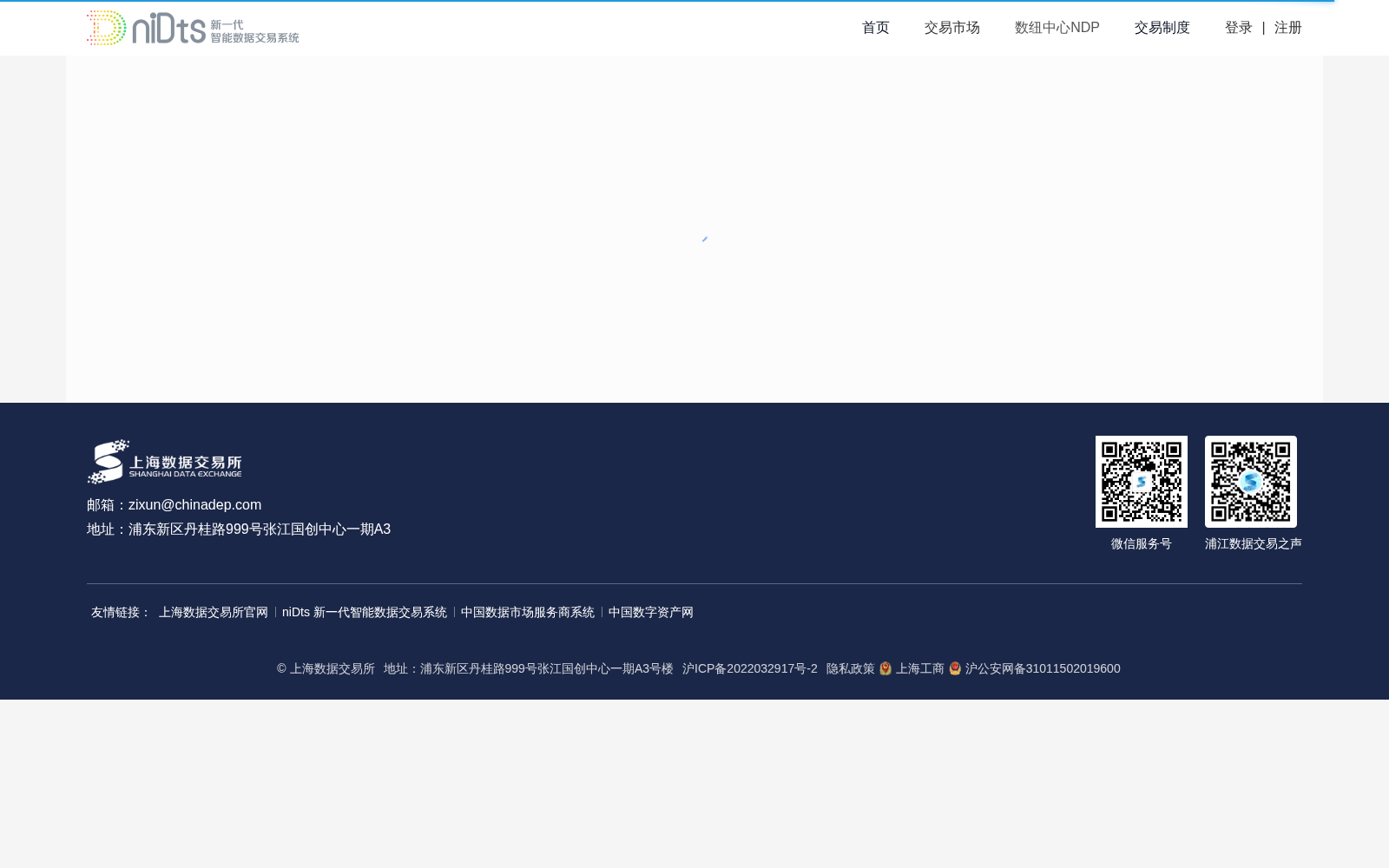This screenshot has width=1389, height=868.
Task: Click the 上海工商 badge icon
Action: click(885, 668)
